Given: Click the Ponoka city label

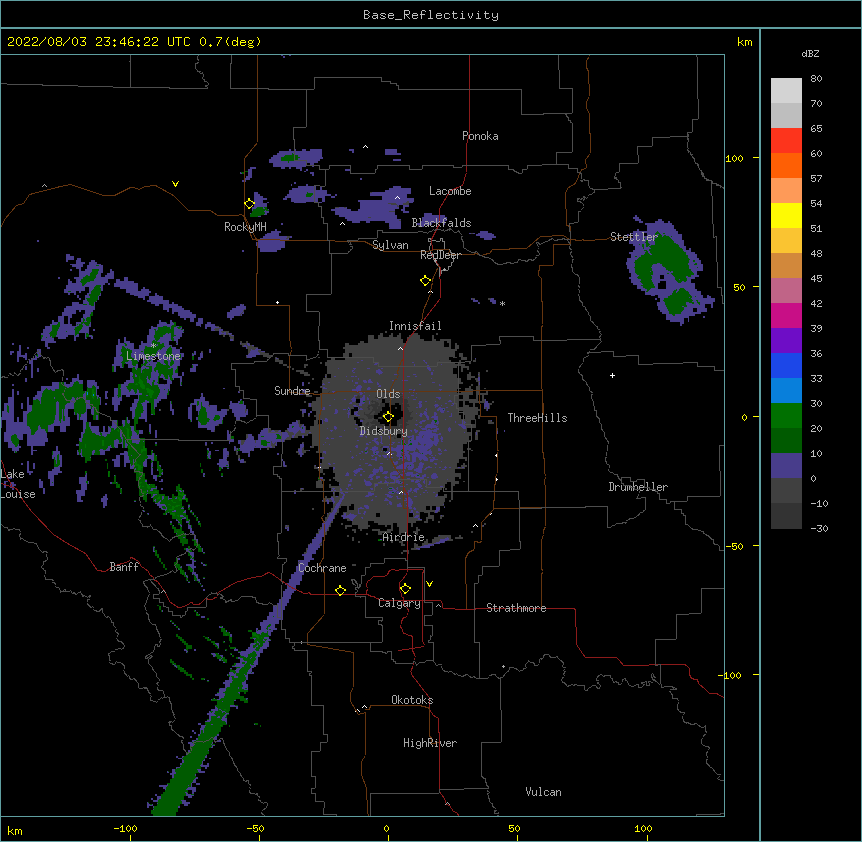Looking at the screenshot, I should (480, 136).
